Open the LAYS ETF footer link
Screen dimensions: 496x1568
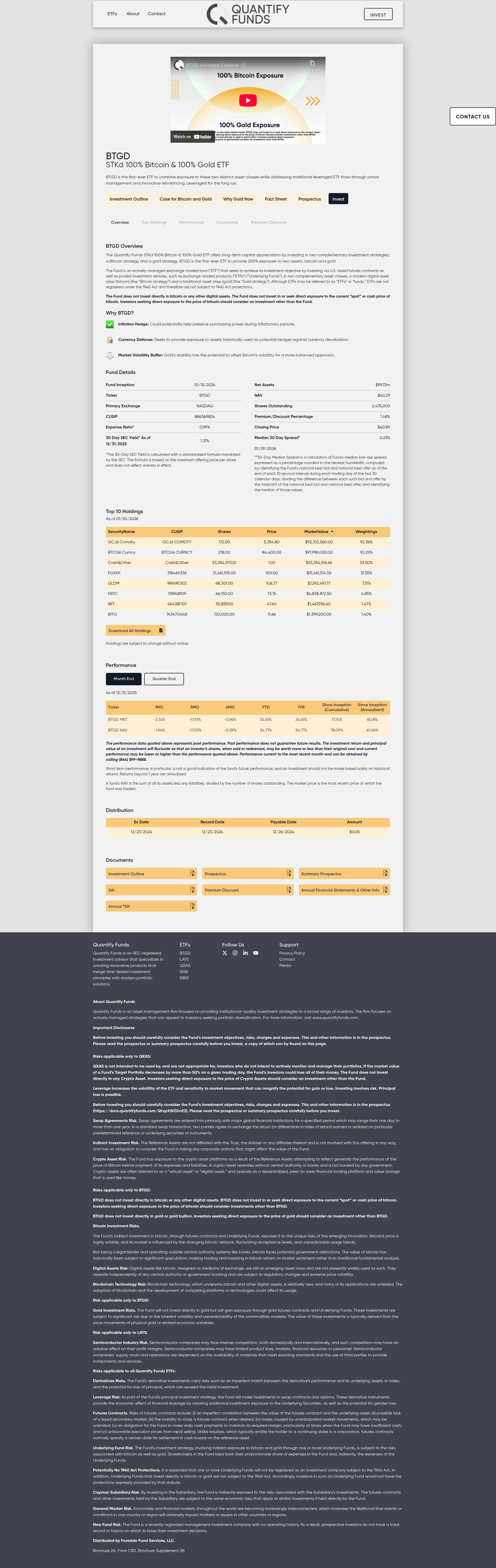tap(184, 959)
